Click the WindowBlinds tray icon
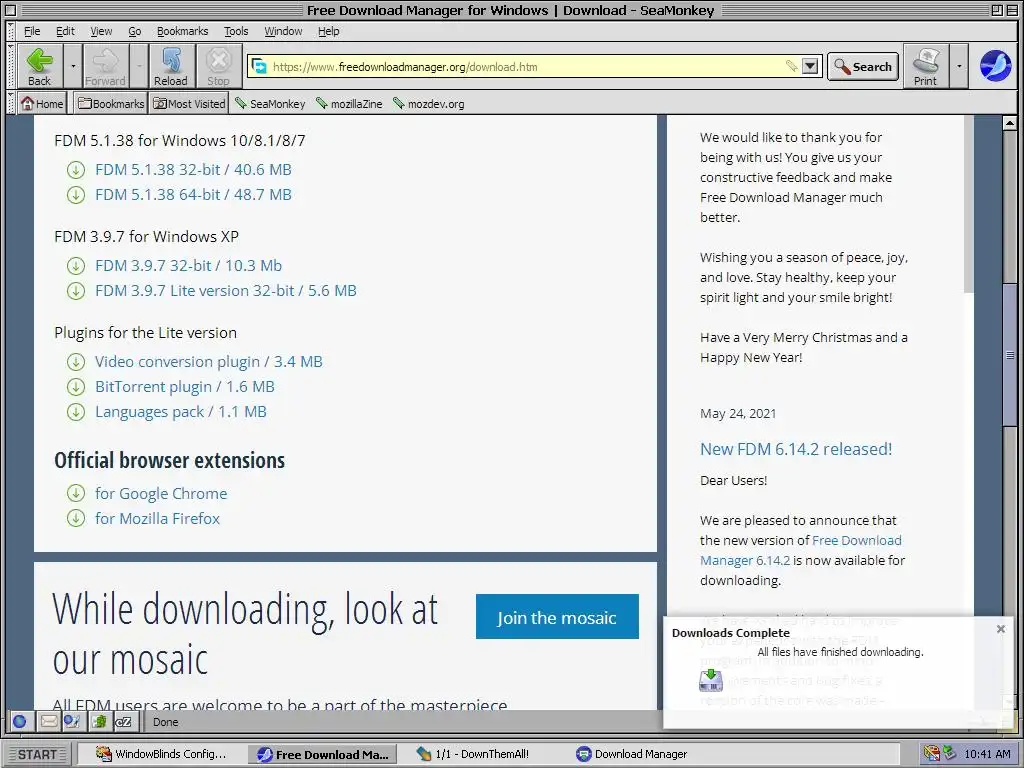This screenshot has height=768, width=1024. (x=931, y=754)
